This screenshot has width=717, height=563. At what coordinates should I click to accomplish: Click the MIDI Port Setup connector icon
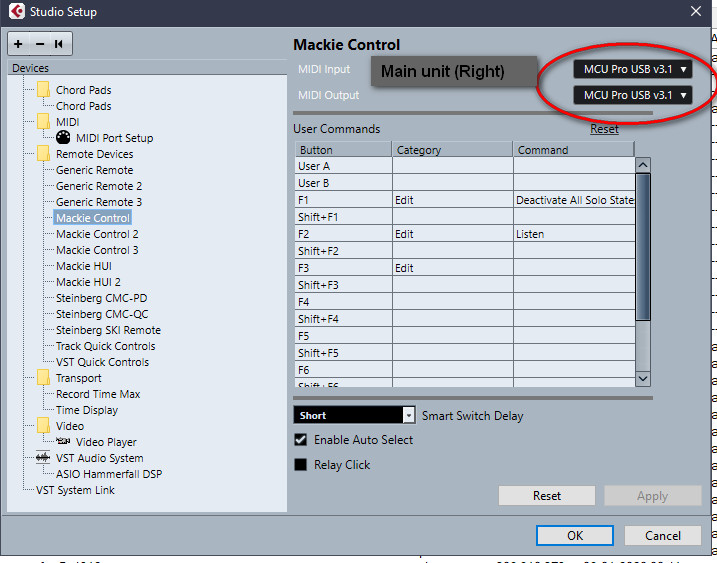(63, 137)
